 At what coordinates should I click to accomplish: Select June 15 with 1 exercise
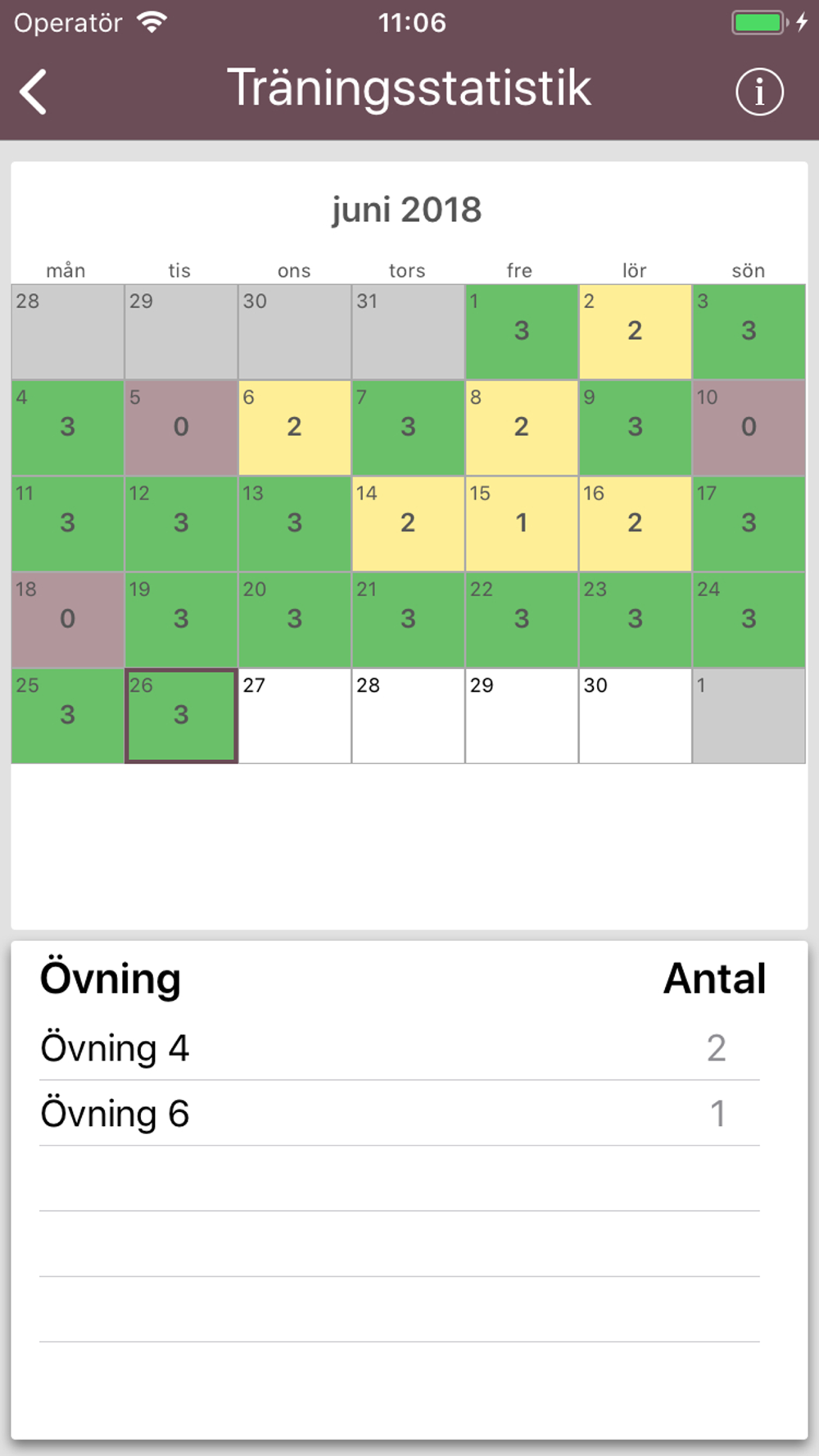click(x=522, y=524)
